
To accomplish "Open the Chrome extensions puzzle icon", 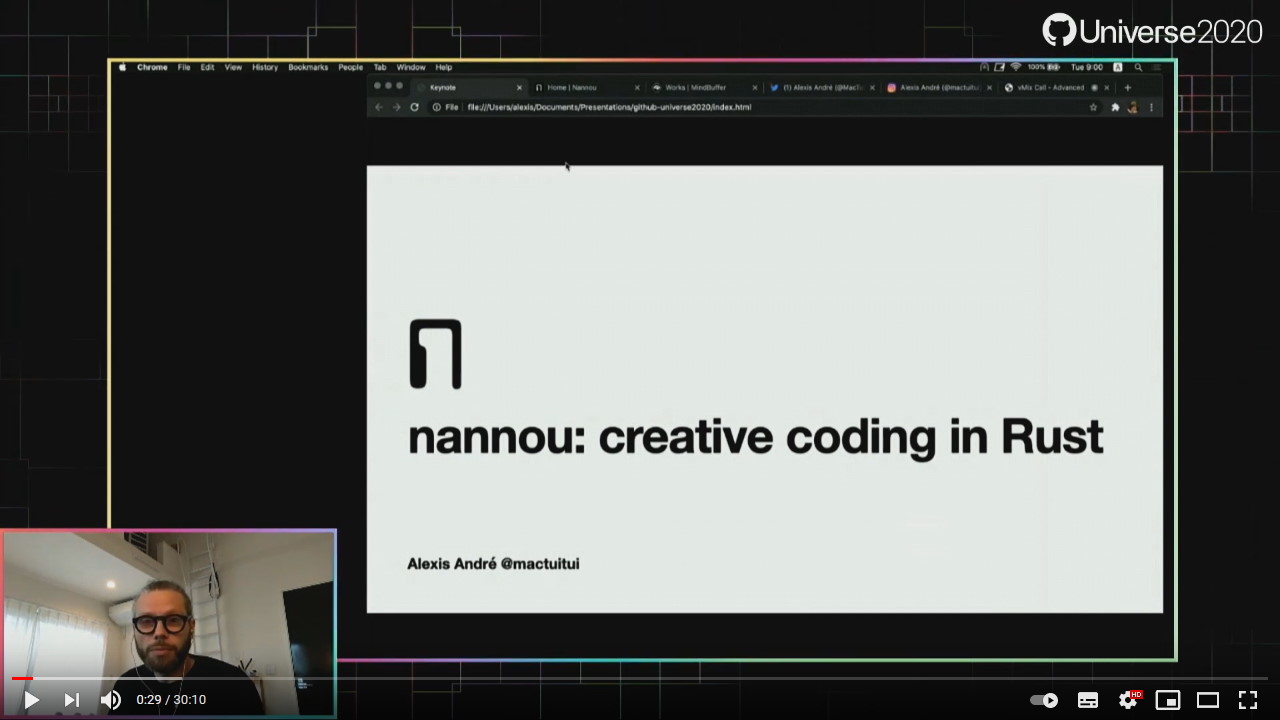I will coord(1115,107).
